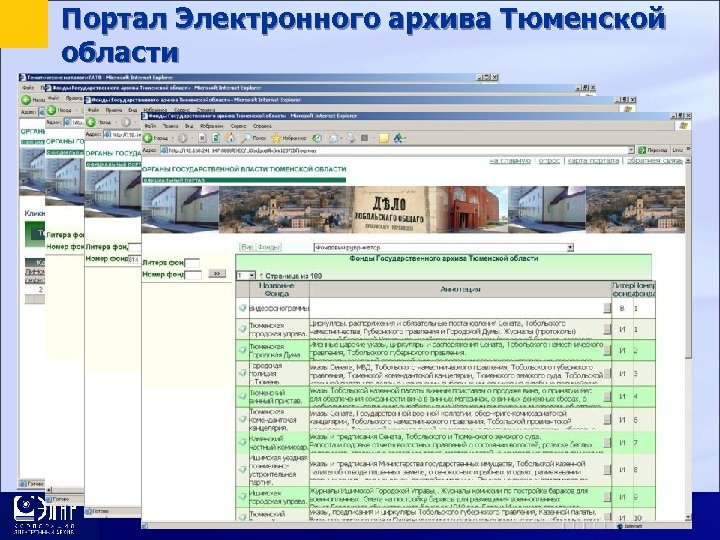Open the dropdown arrow next to Back button

(173, 138)
